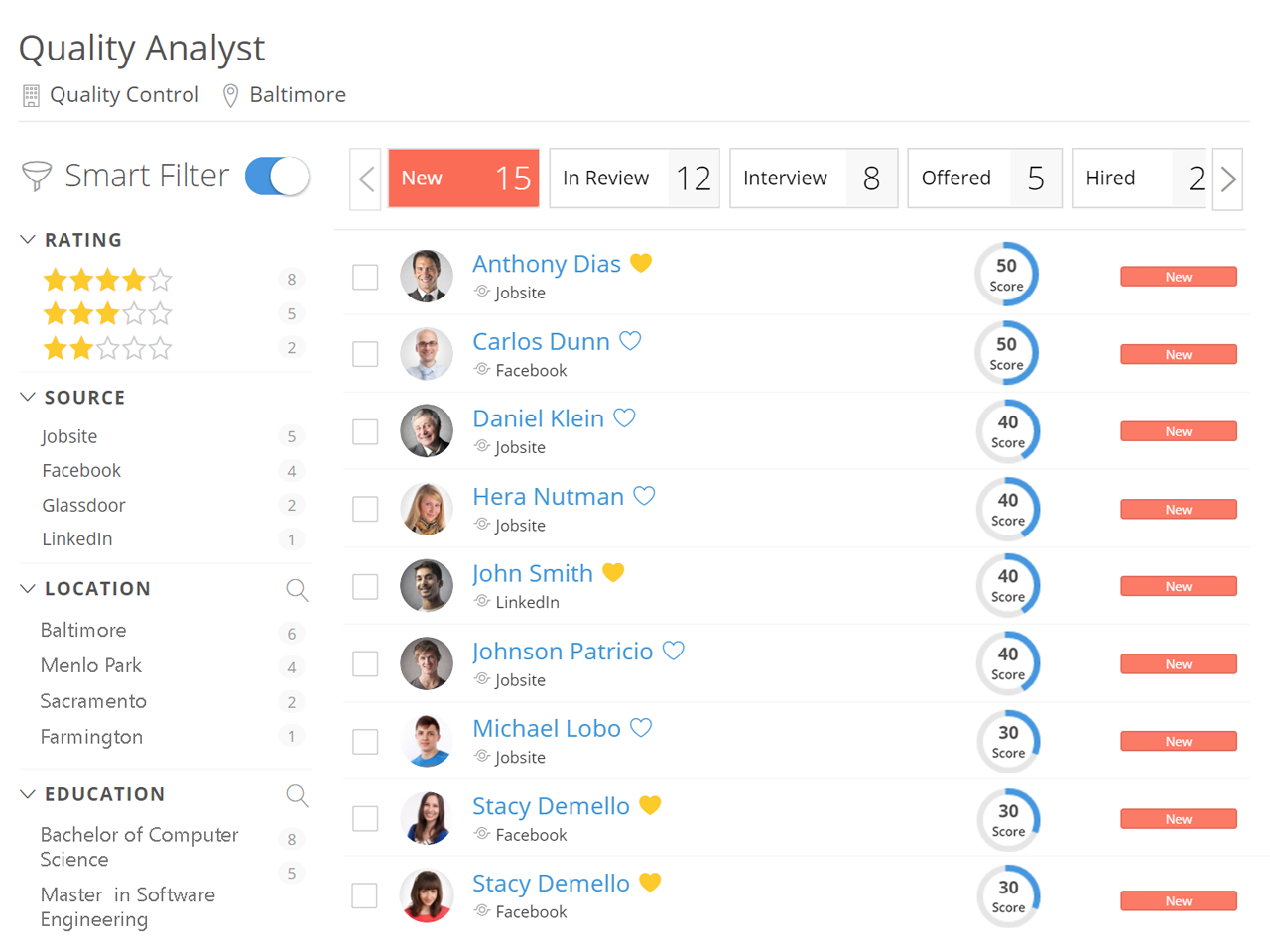Click the search icon in Education filter
This screenshot has height=952, width=1270.
pyautogui.click(x=296, y=795)
